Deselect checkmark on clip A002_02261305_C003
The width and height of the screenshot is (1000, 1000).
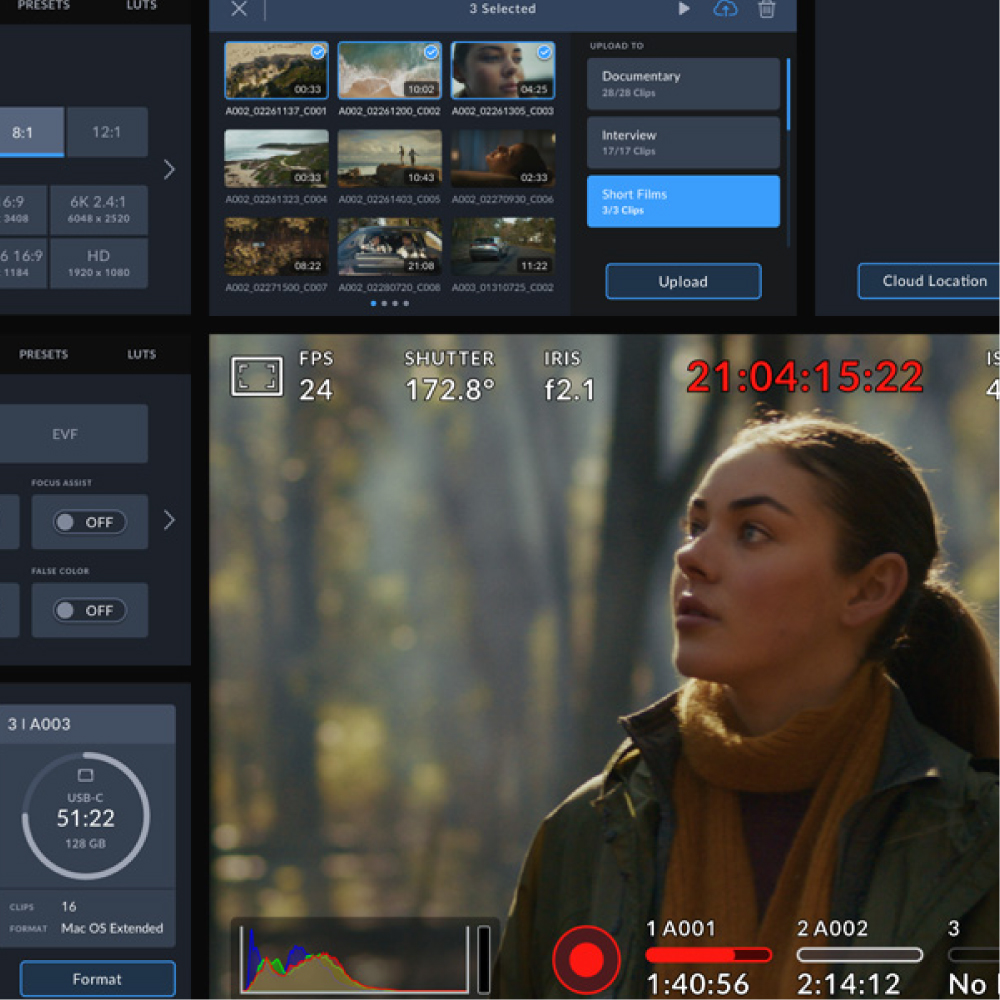click(544, 52)
